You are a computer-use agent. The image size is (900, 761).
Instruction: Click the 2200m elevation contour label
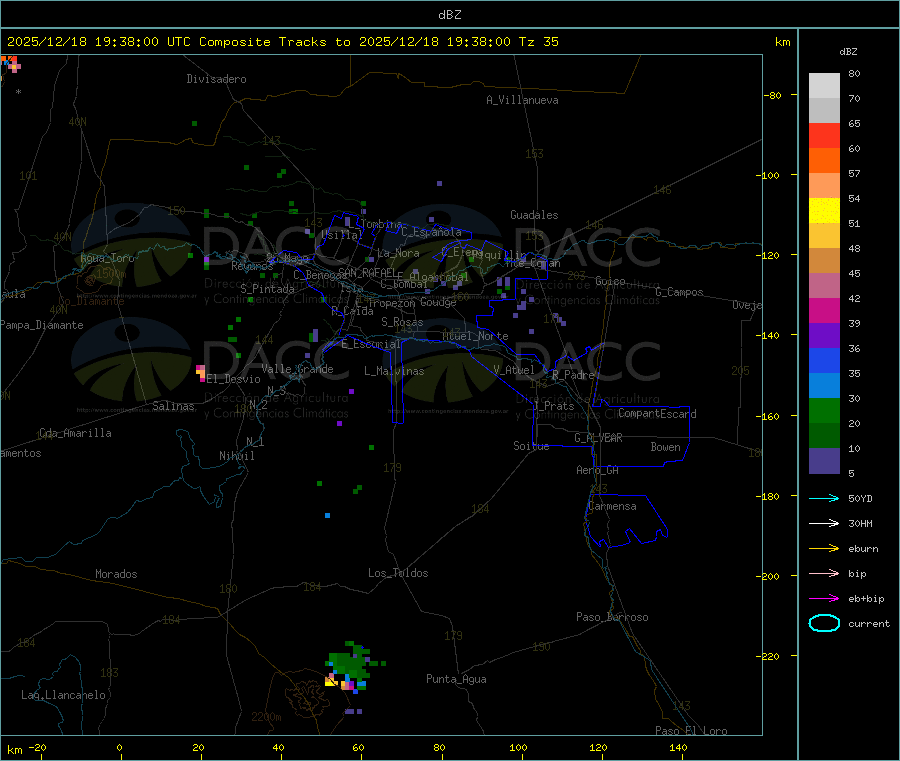tap(266, 717)
